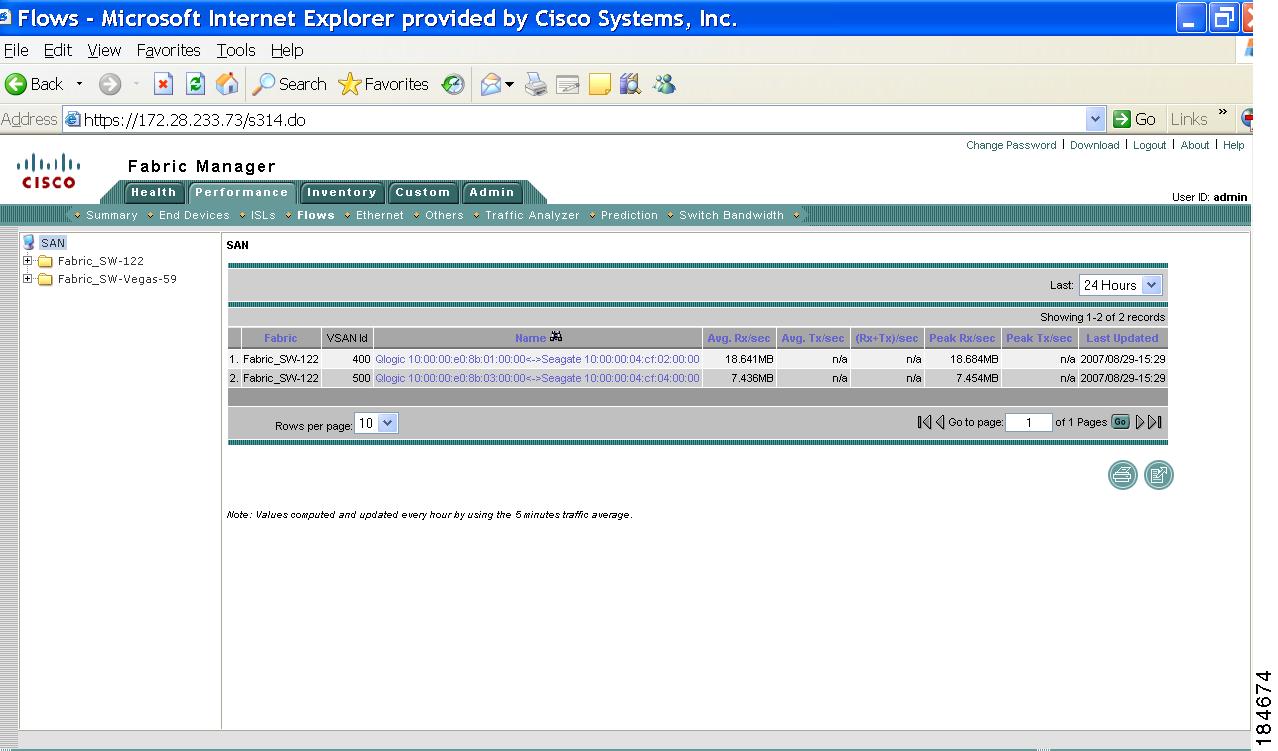The width and height of the screenshot is (1278, 751).
Task: Click the address bar URL field
Action: [x=574, y=120]
